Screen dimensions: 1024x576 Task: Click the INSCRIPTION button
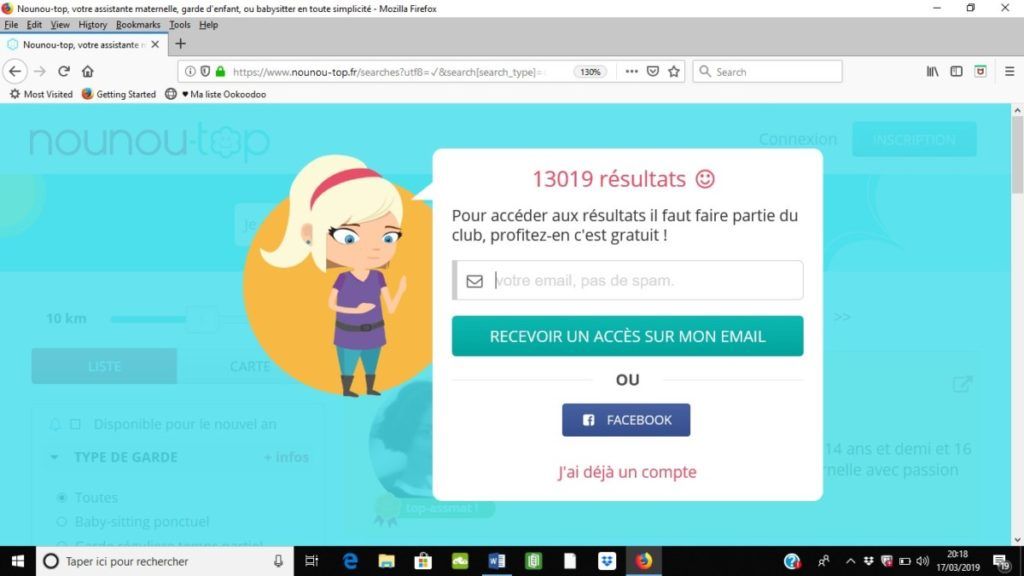914,139
